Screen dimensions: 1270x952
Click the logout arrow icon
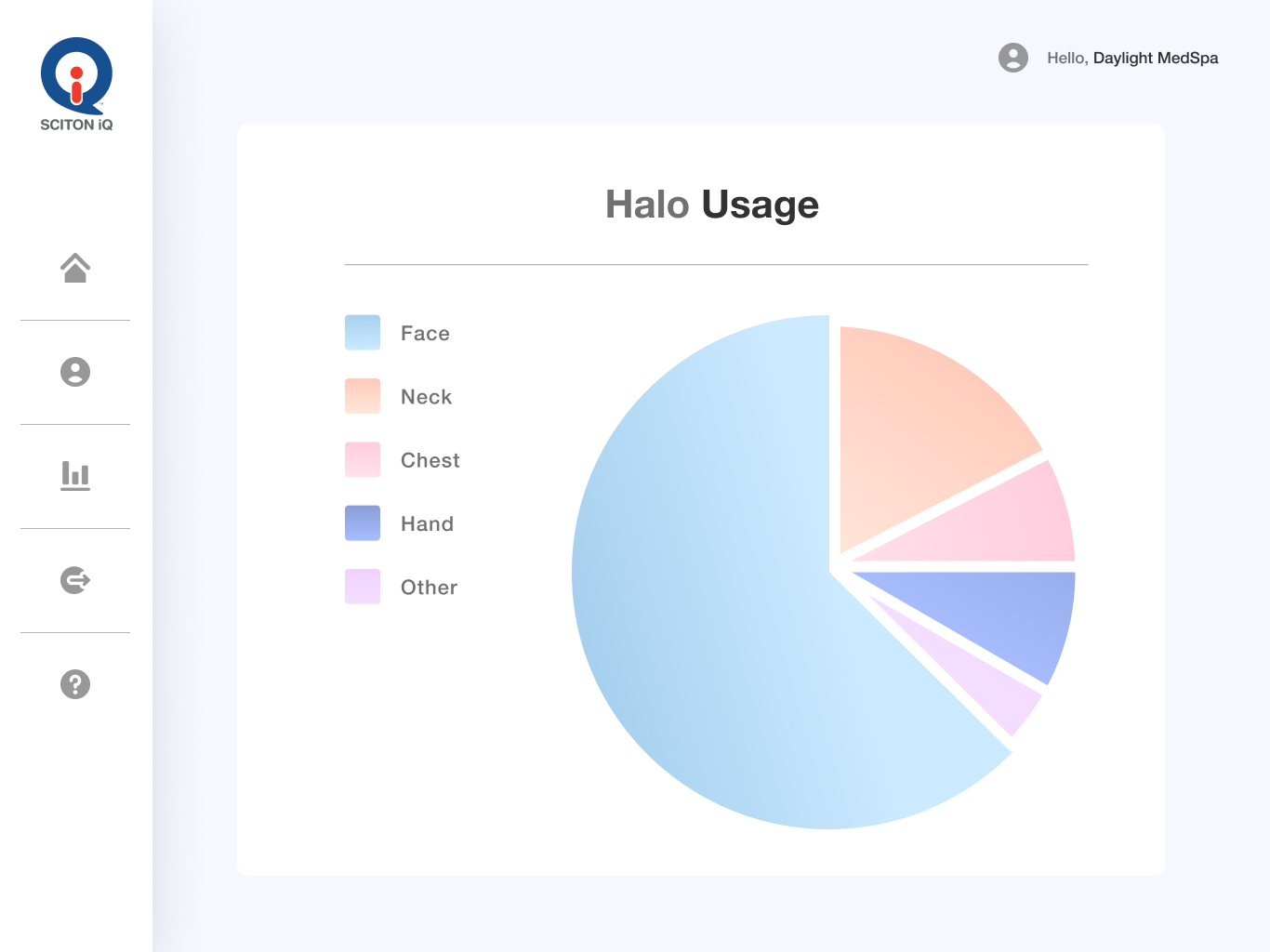pos(75,580)
